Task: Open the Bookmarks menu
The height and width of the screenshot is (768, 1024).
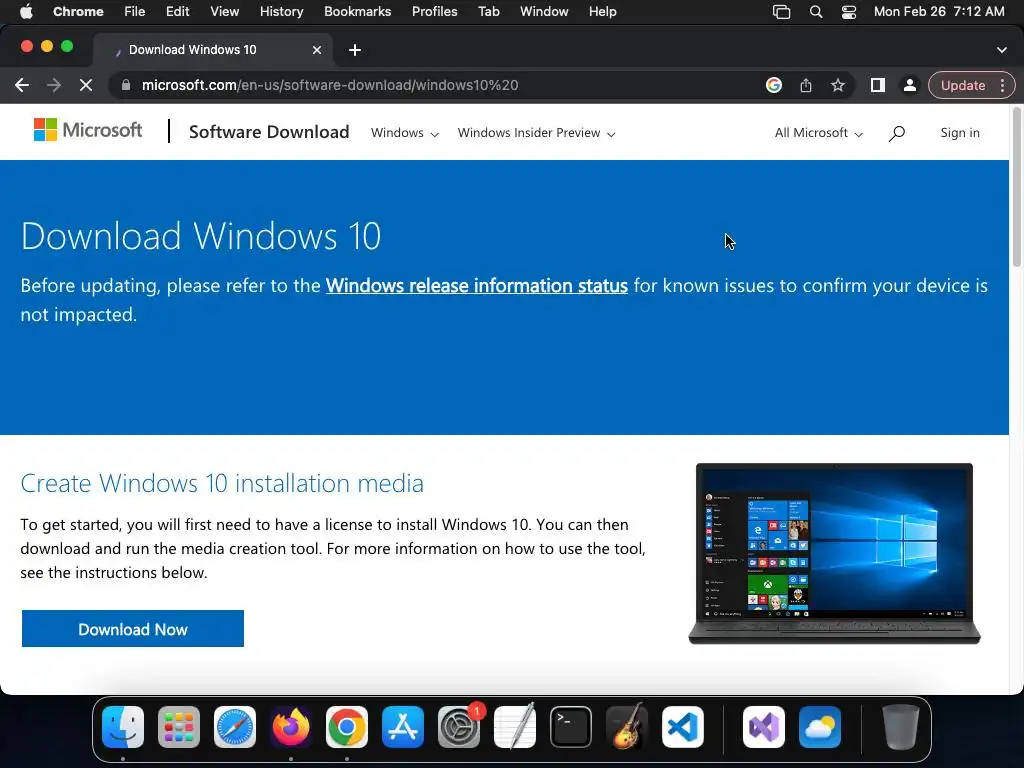Action: pos(357,11)
